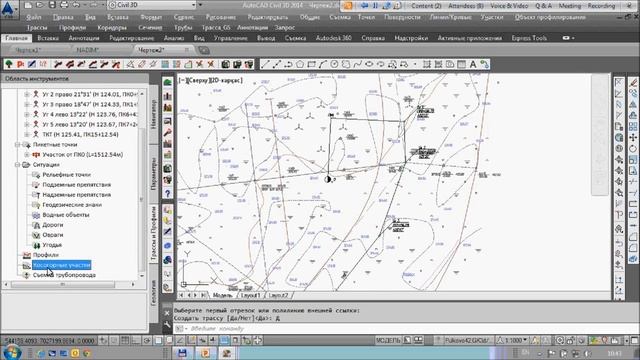Click the blue helmet icon in vertical strip
Viewport: 640px width, 360px height.
coord(167,260)
